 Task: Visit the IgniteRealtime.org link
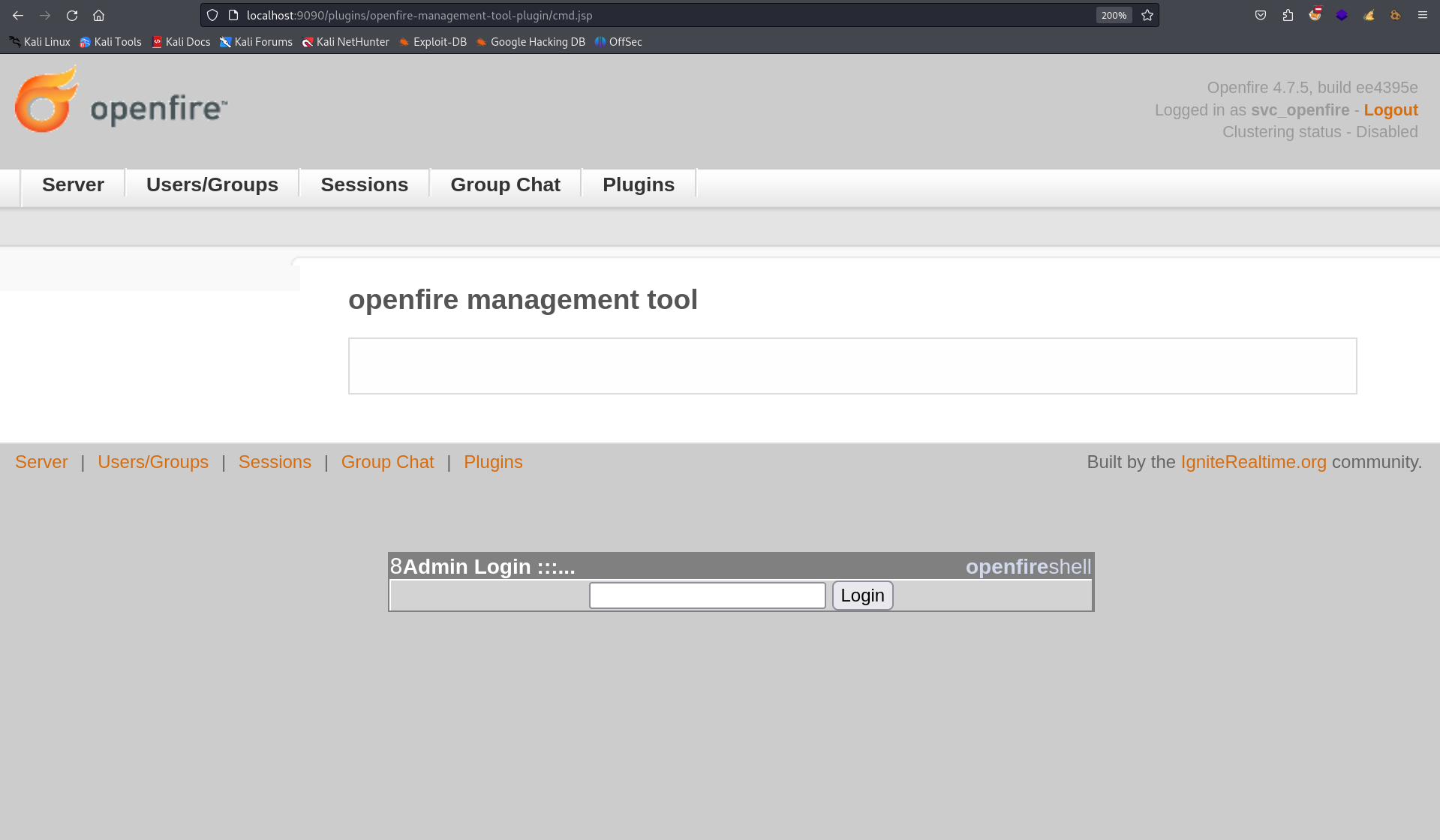tap(1253, 462)
